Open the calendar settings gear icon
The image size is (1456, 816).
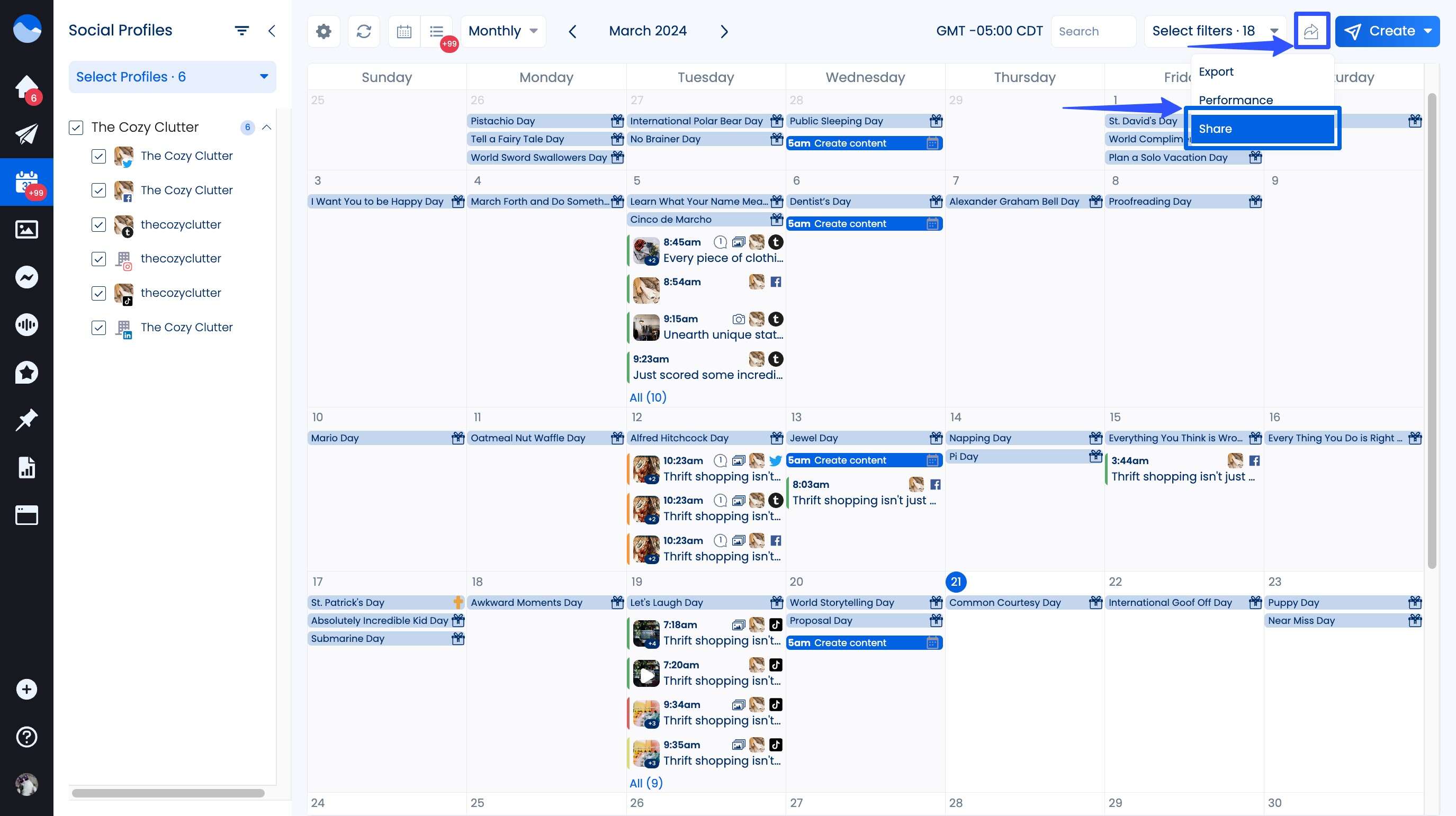click(x=323, y=31)
